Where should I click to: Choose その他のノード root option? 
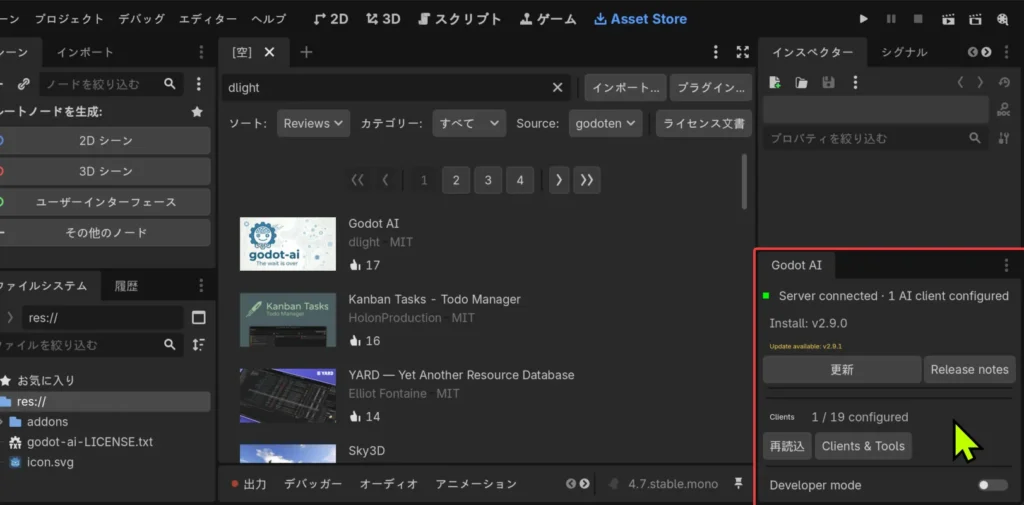(105, 233)
